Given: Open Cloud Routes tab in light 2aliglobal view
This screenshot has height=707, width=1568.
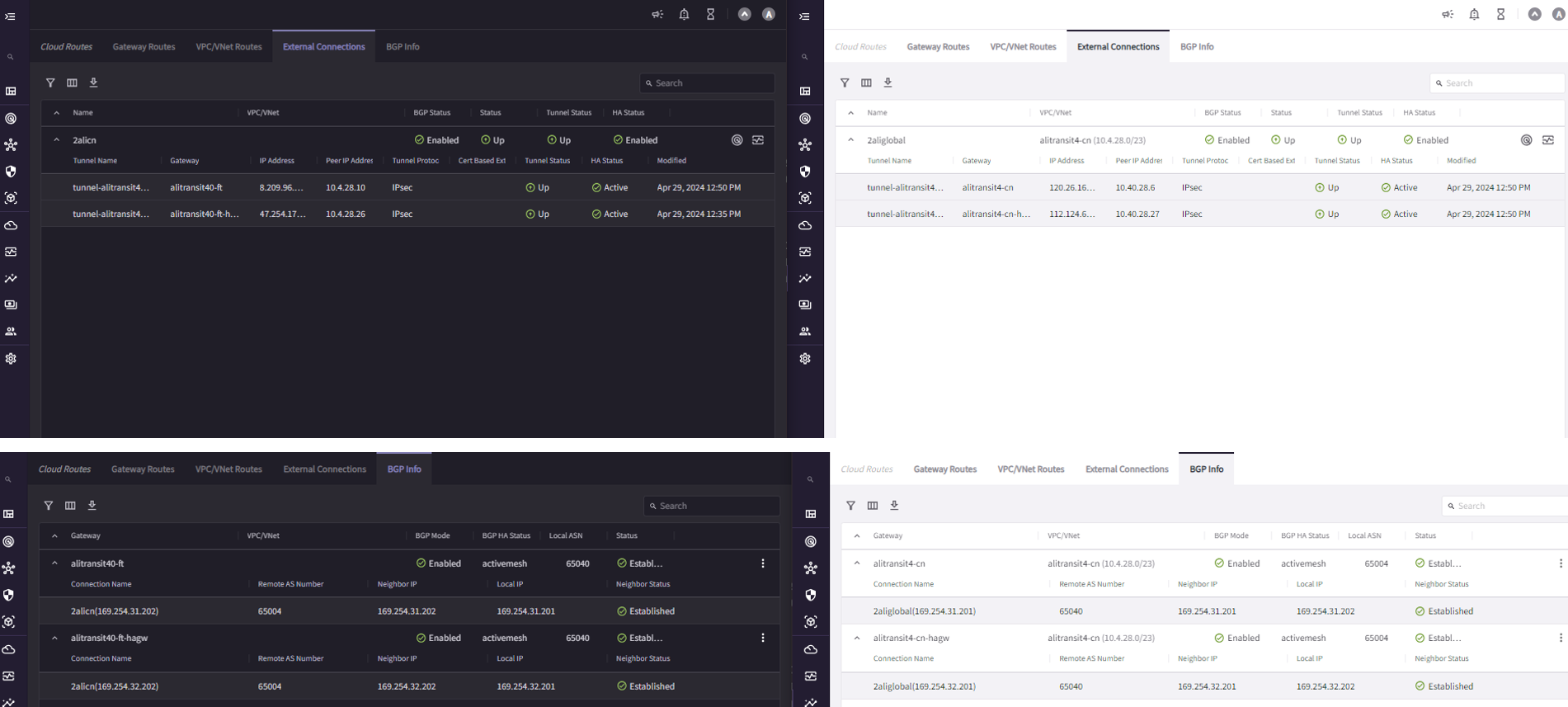Looking at the screenshot, I should pos(860,47).
